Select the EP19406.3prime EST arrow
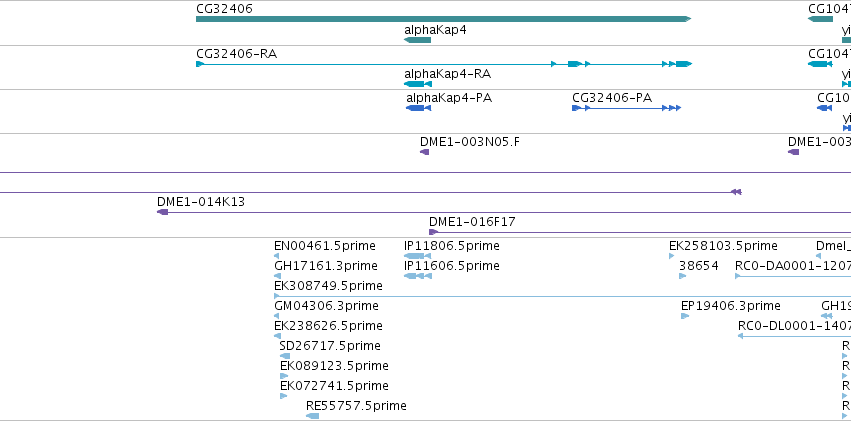Screen dimensions: 851x421 [685, 316]
